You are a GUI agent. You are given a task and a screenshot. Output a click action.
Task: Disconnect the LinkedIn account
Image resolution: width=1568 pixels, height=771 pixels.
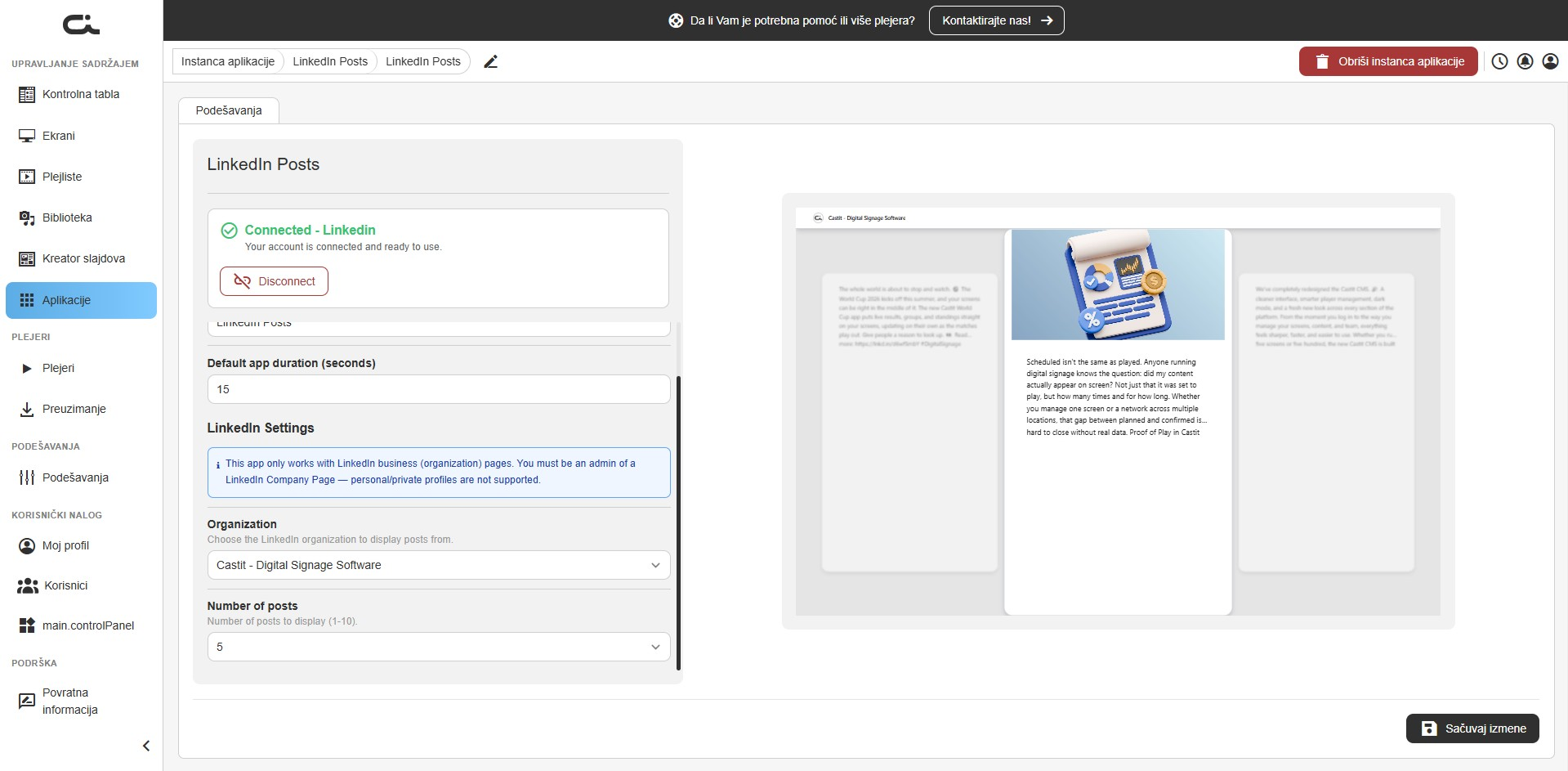pos(274,281)
